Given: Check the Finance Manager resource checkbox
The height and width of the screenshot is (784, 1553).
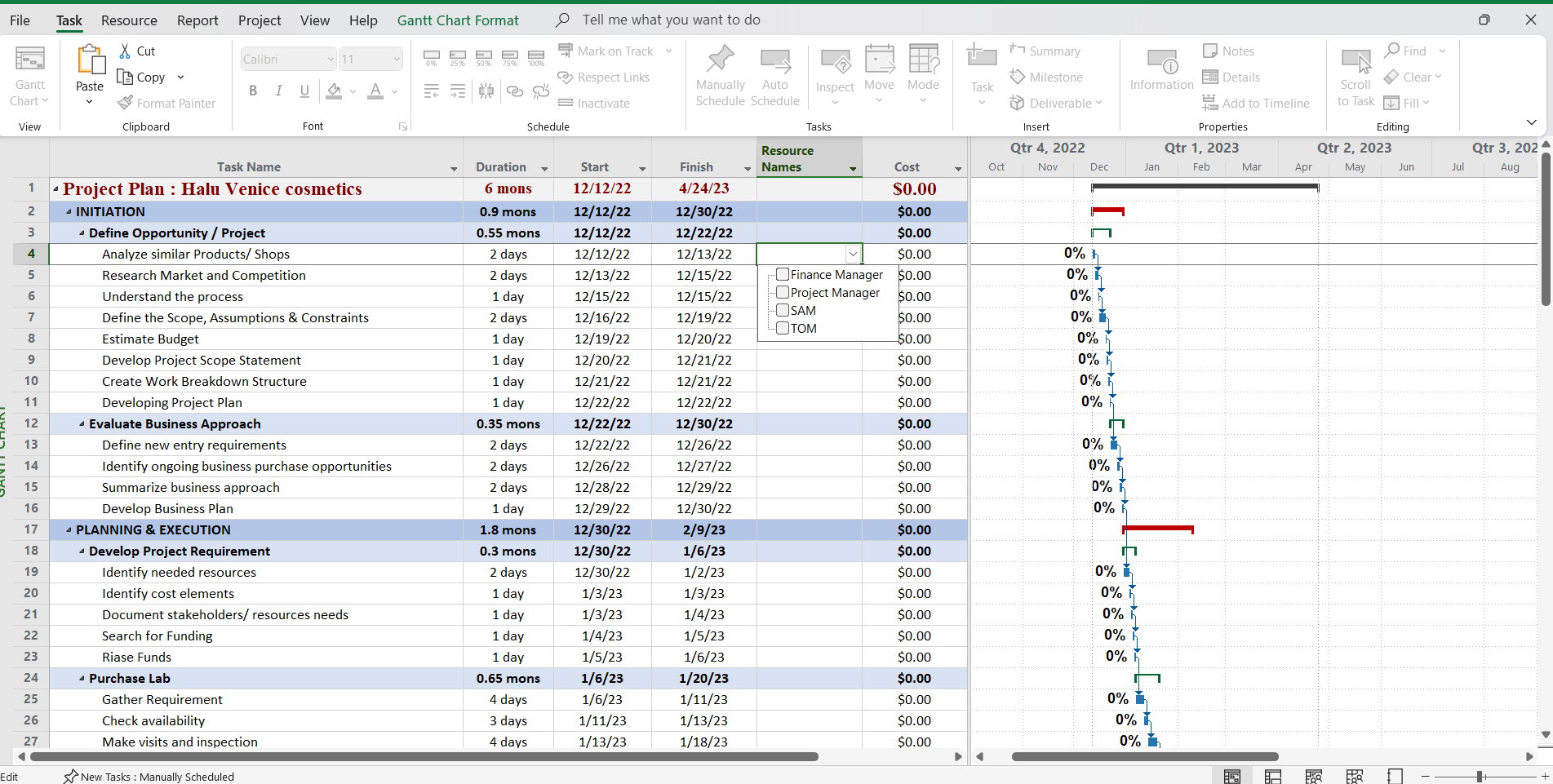Looking at the screenshot, I should 783,275.
